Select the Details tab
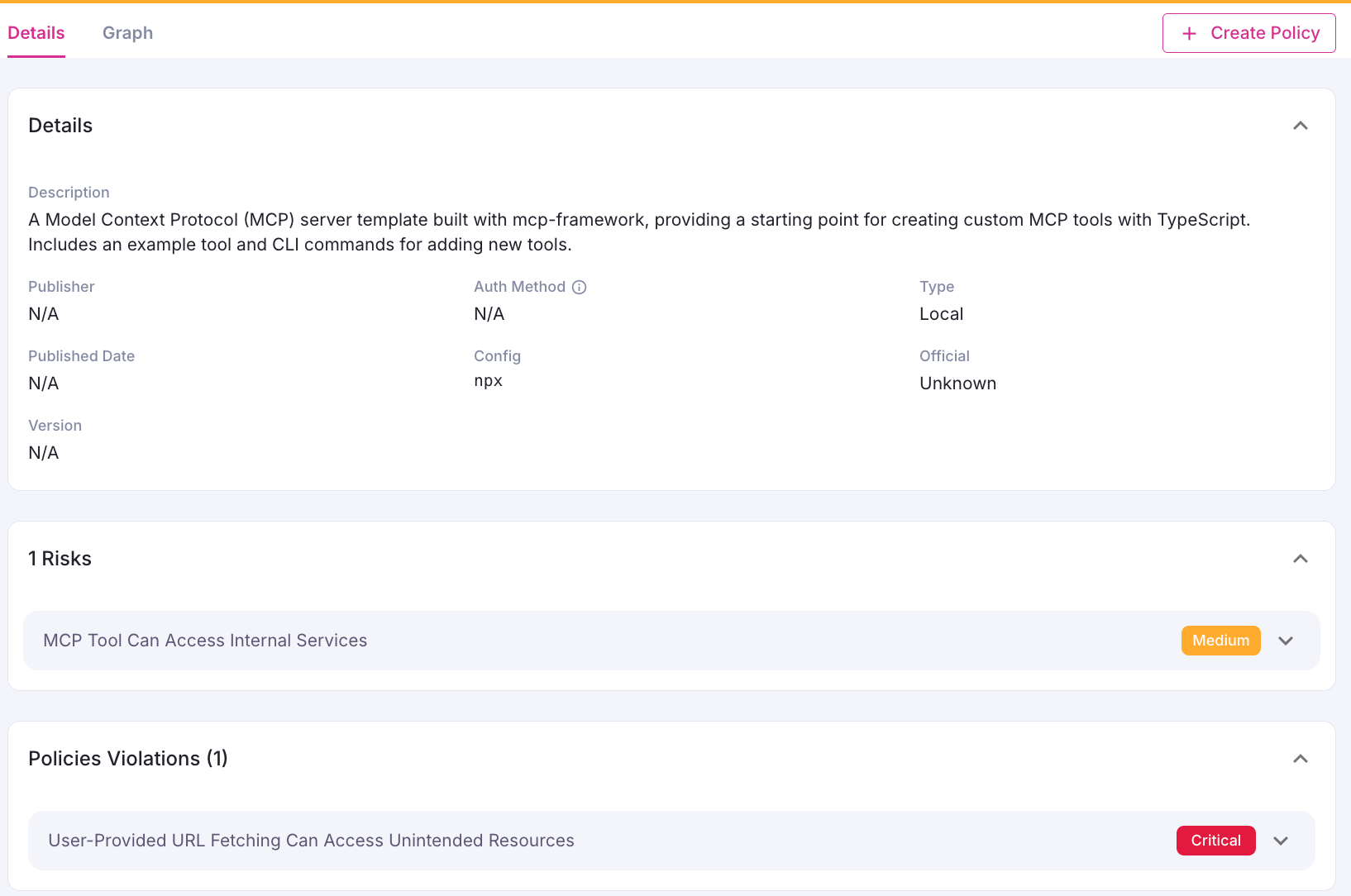The width and height of the screenshot is (1351, 896). click(36, 33)
